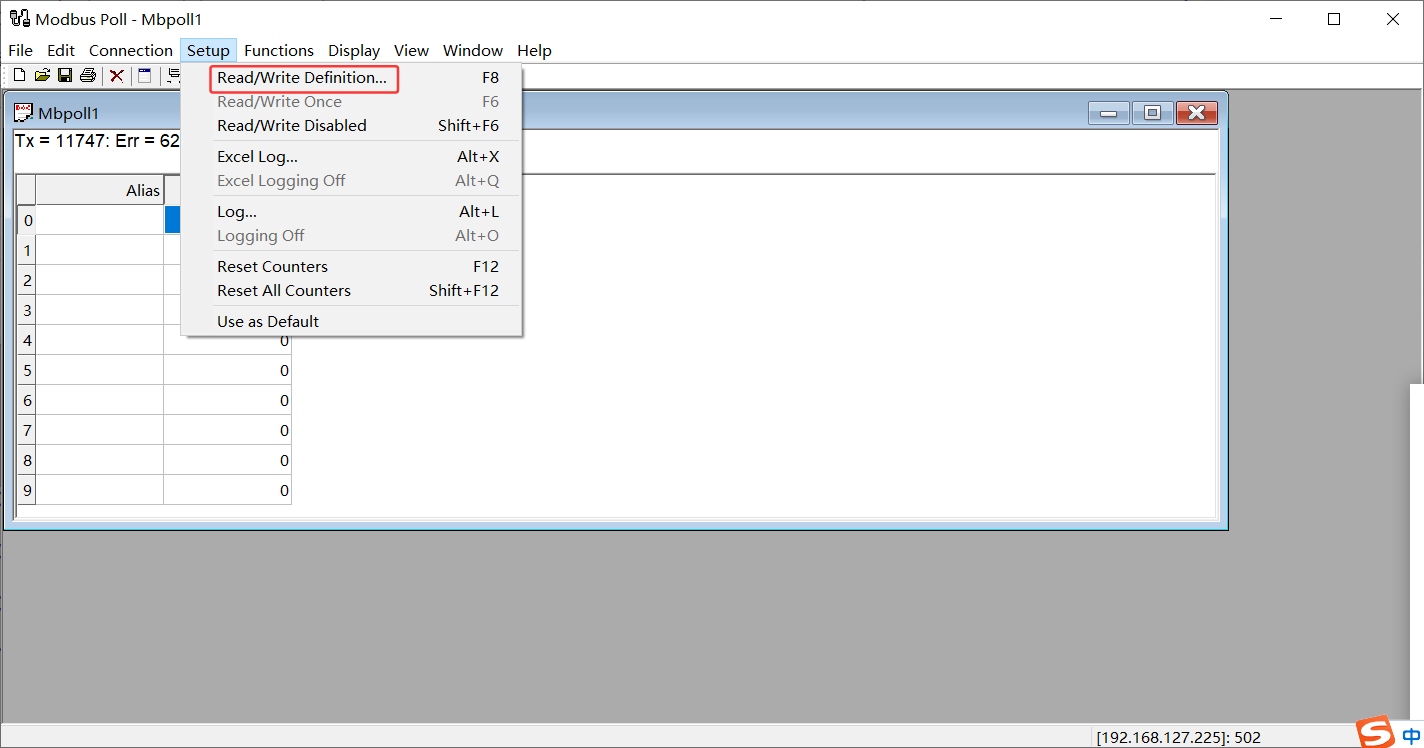Click the Alias cell in row 6
The height and width of the screenshot is (748, 1424).
[x=100, y=400]
